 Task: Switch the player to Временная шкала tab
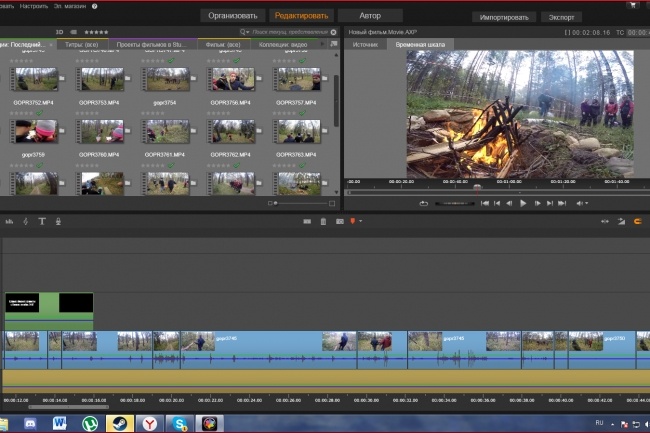[420, 44]
